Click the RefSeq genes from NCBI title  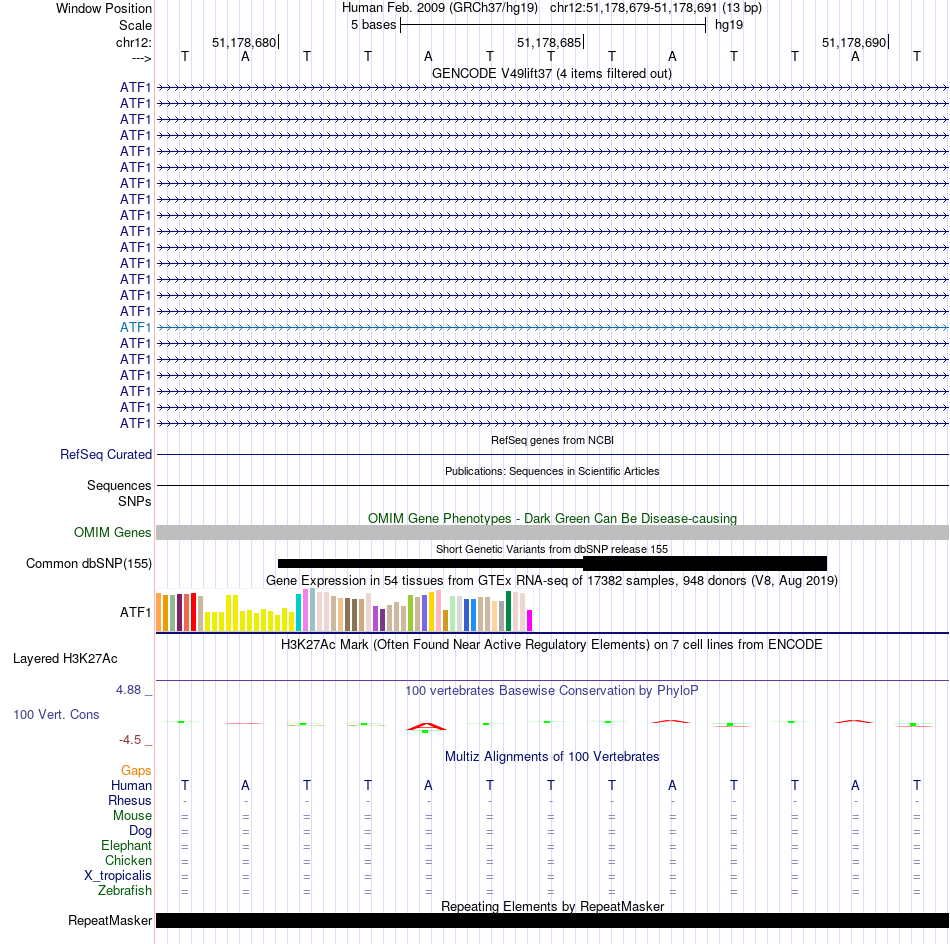pyautogui.click(x=552, y=440)
